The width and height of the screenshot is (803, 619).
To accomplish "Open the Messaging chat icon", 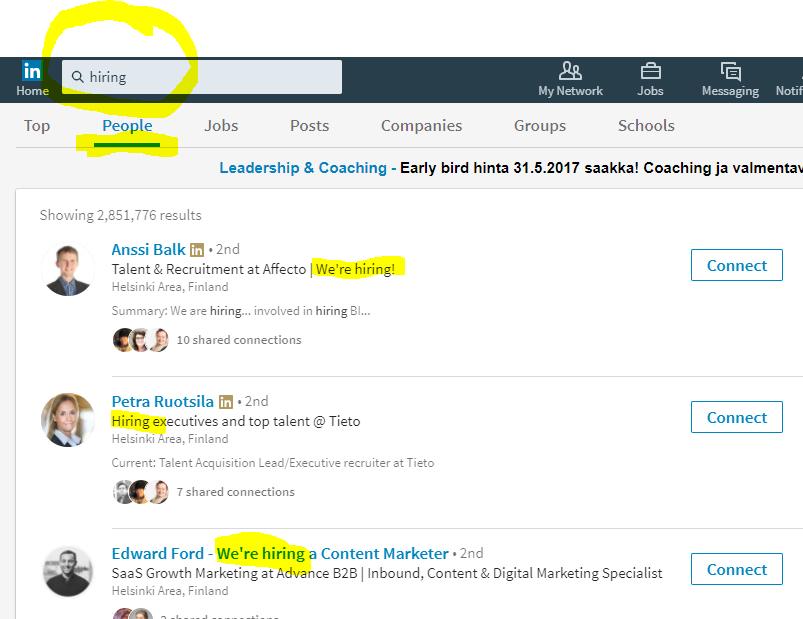I will click(x=730, y=71).
